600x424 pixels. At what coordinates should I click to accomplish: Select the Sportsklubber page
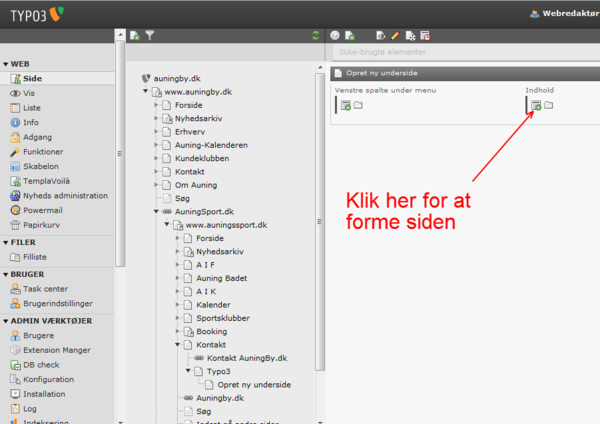pos(223,318)
